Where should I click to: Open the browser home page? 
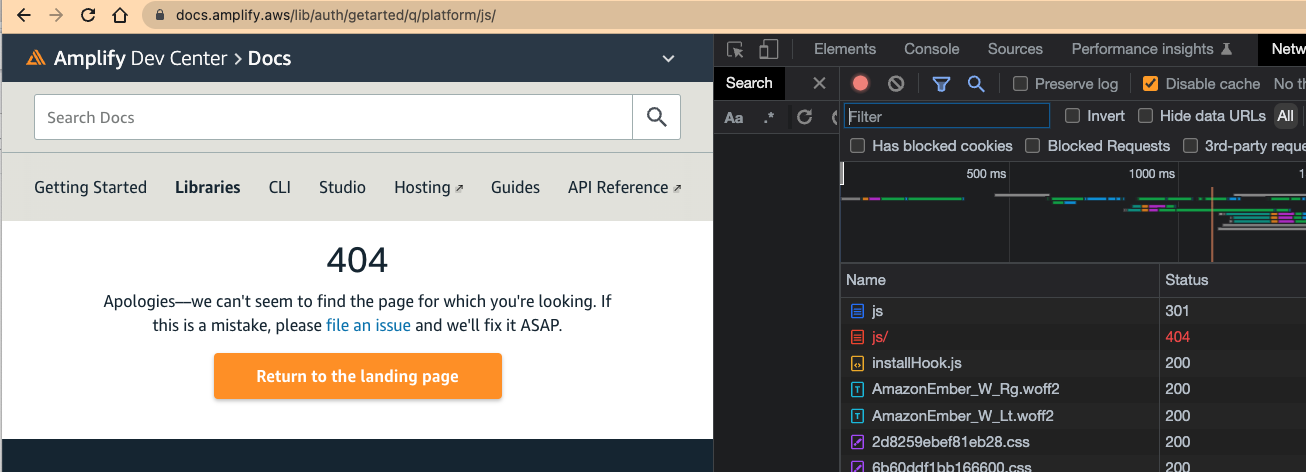point(120,15)
